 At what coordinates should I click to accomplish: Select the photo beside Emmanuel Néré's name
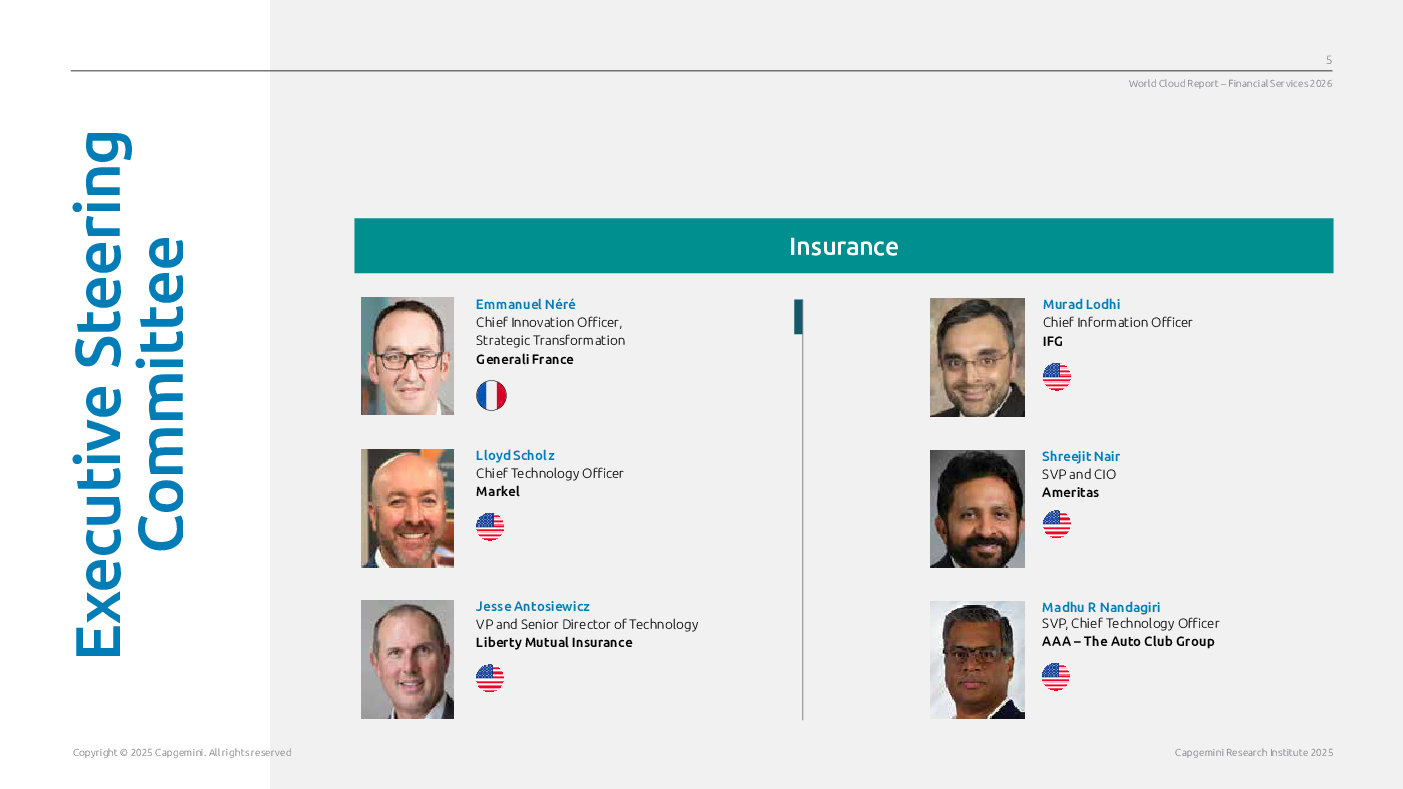(x=407, y=356)
